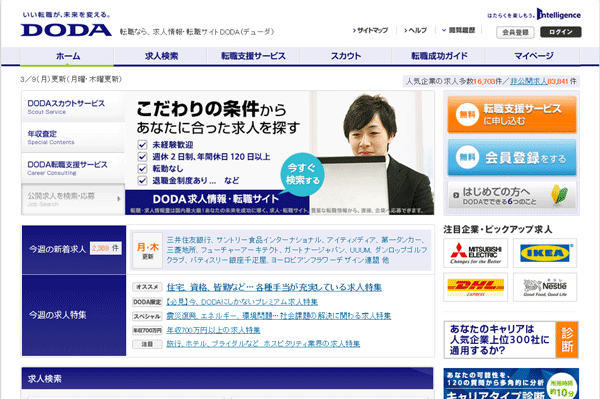The height and width of the screenshot is (399, 600).
Task: Select DODAスカウトサービス side menu item
Action: click(x=73, y=106)
